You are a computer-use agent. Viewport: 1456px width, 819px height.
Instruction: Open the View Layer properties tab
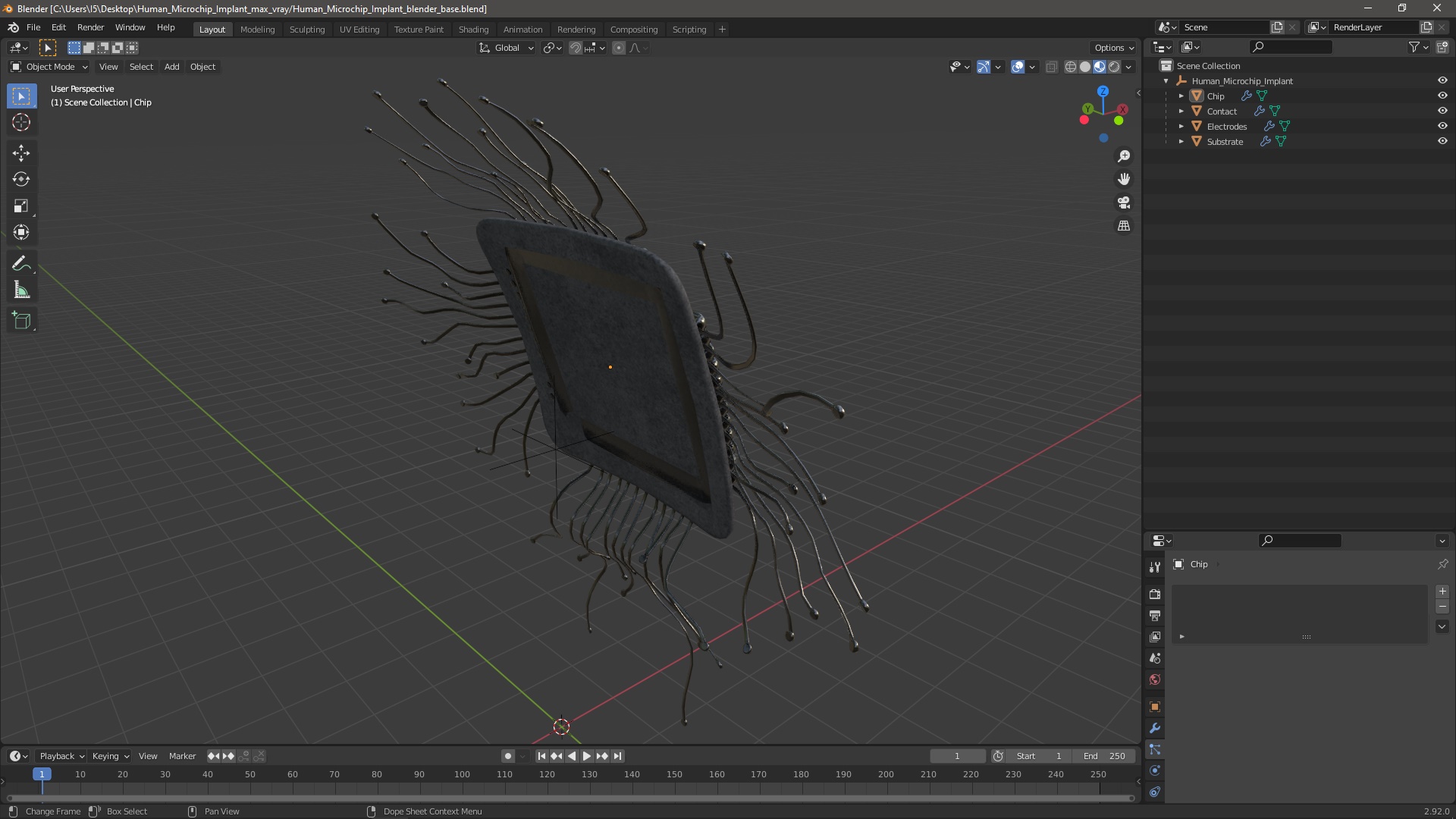click(x=1155, y=637)
